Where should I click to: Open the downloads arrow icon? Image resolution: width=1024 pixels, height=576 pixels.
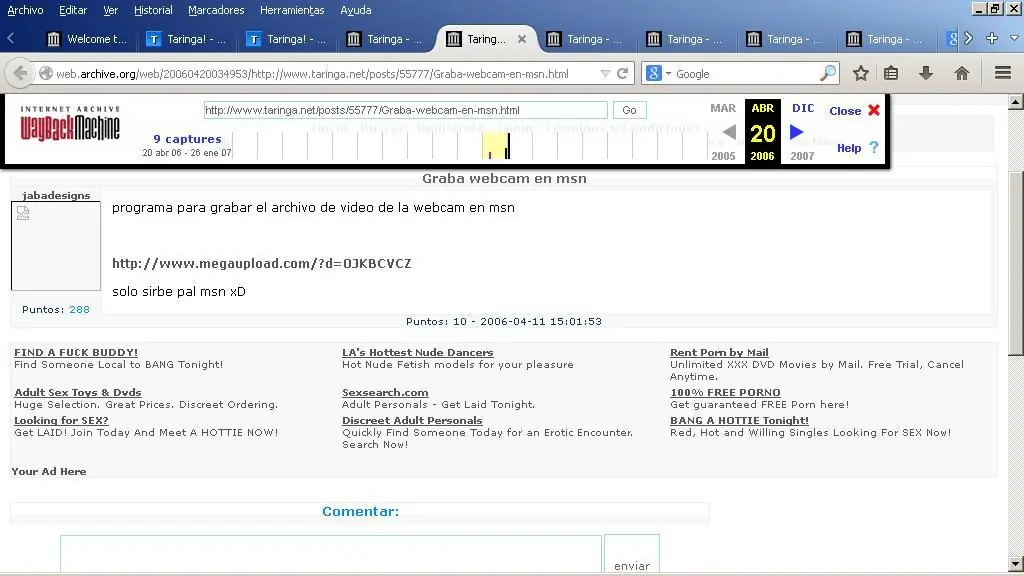pos(926,73)
